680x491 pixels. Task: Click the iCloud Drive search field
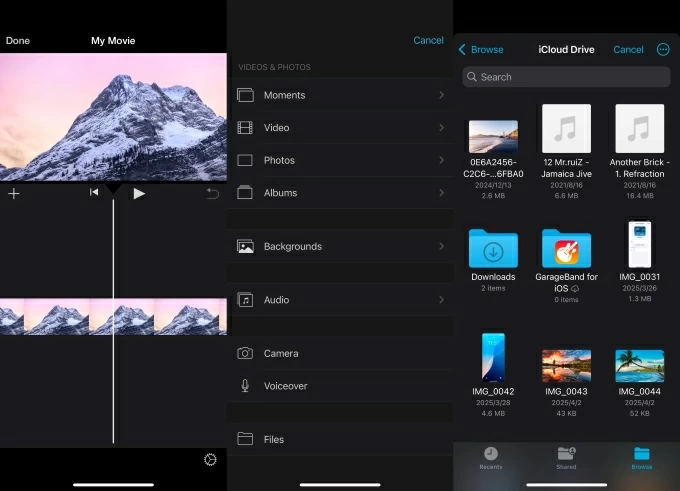(x=566, y=77)
